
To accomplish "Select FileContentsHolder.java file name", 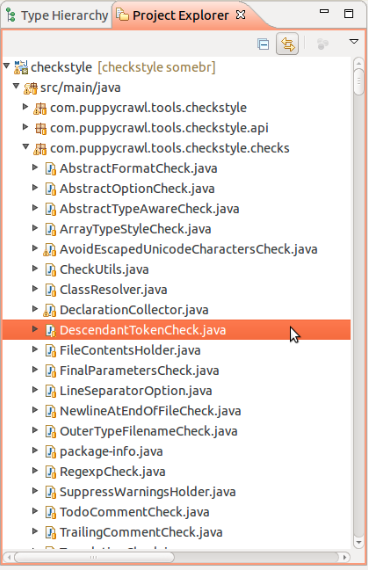I will coord(130,350).
